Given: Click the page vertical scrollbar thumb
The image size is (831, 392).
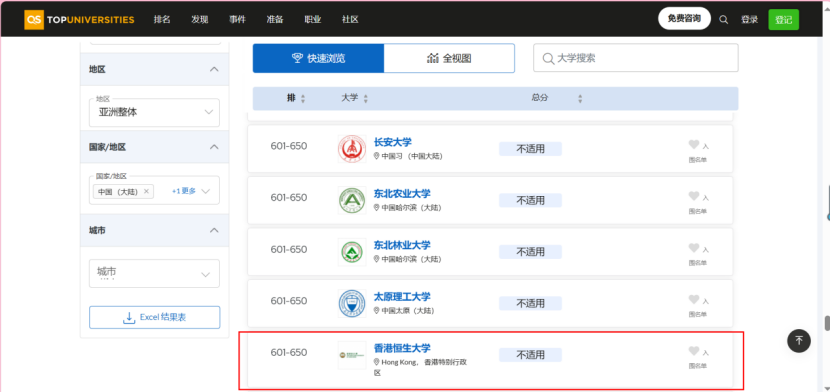Looking at the screenshot, I should [x=827, y=323].
